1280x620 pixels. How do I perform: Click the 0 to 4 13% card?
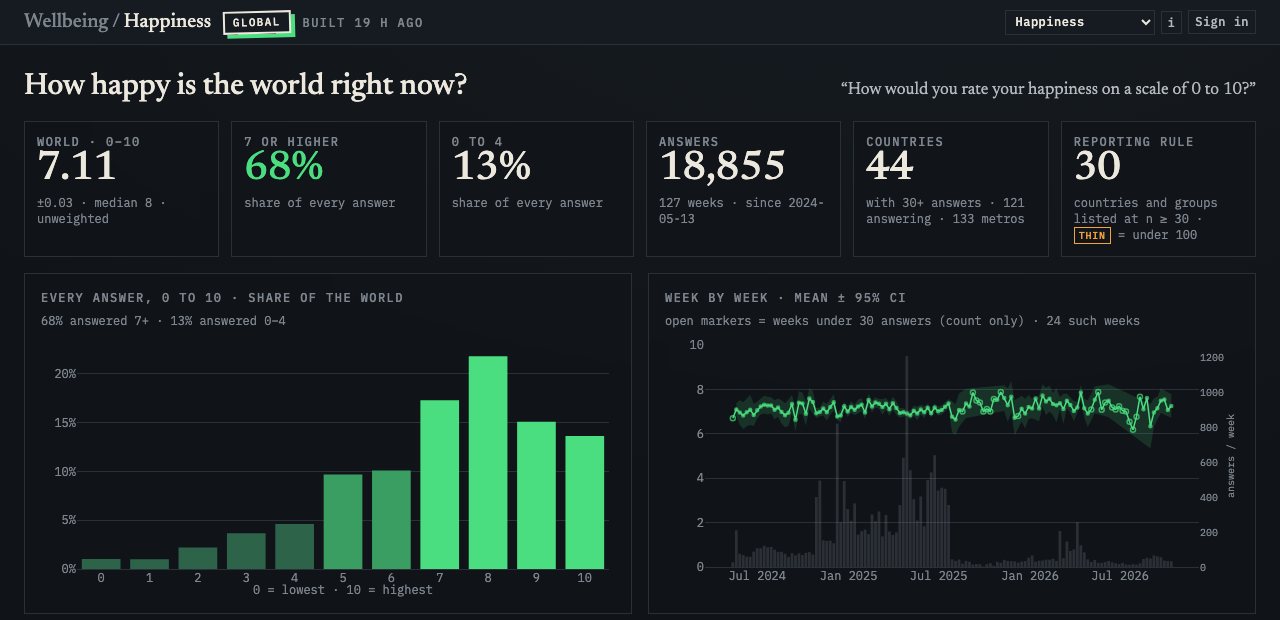pos(536,189)
